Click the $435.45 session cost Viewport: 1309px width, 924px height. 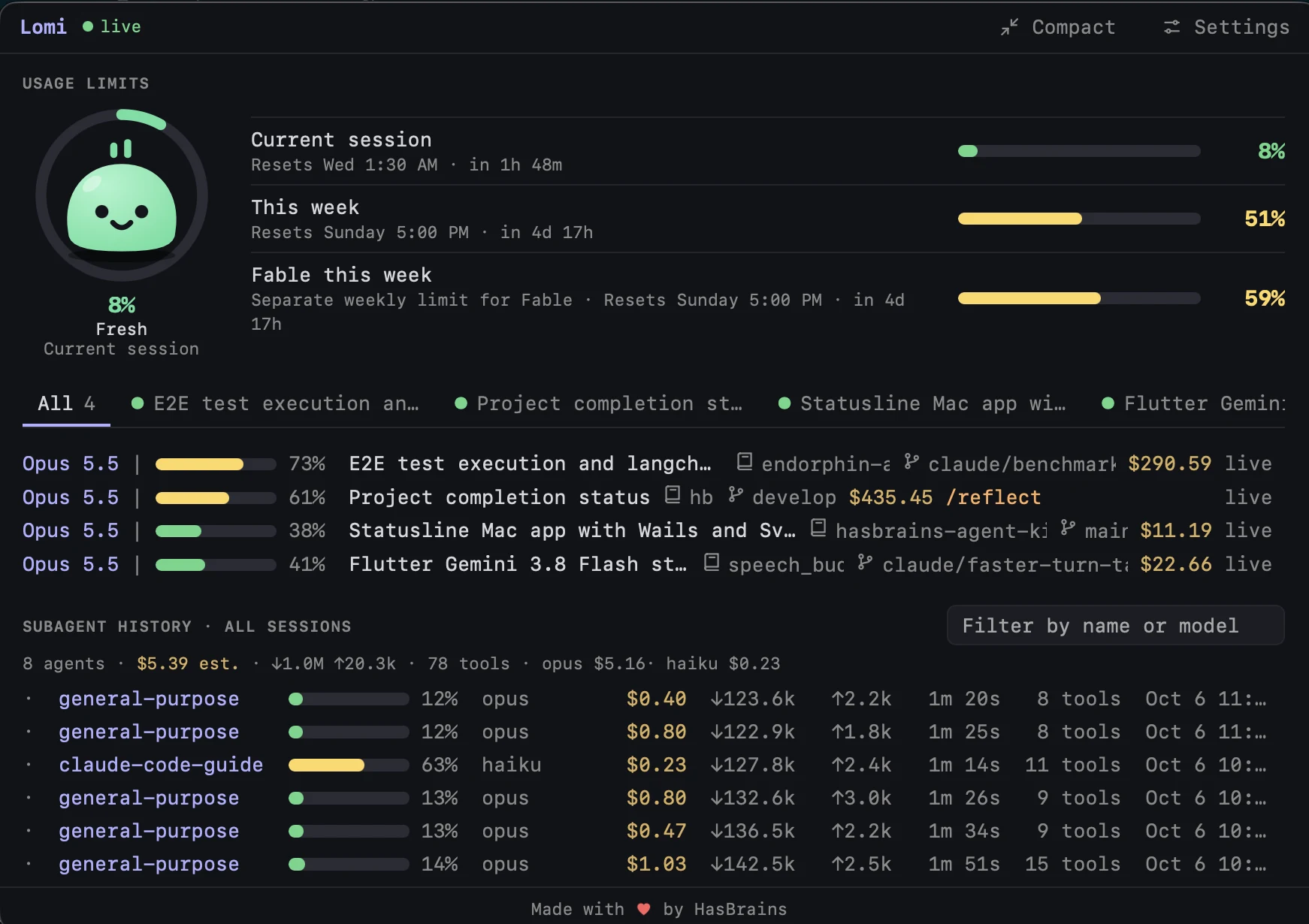click(x=890, y=497)
